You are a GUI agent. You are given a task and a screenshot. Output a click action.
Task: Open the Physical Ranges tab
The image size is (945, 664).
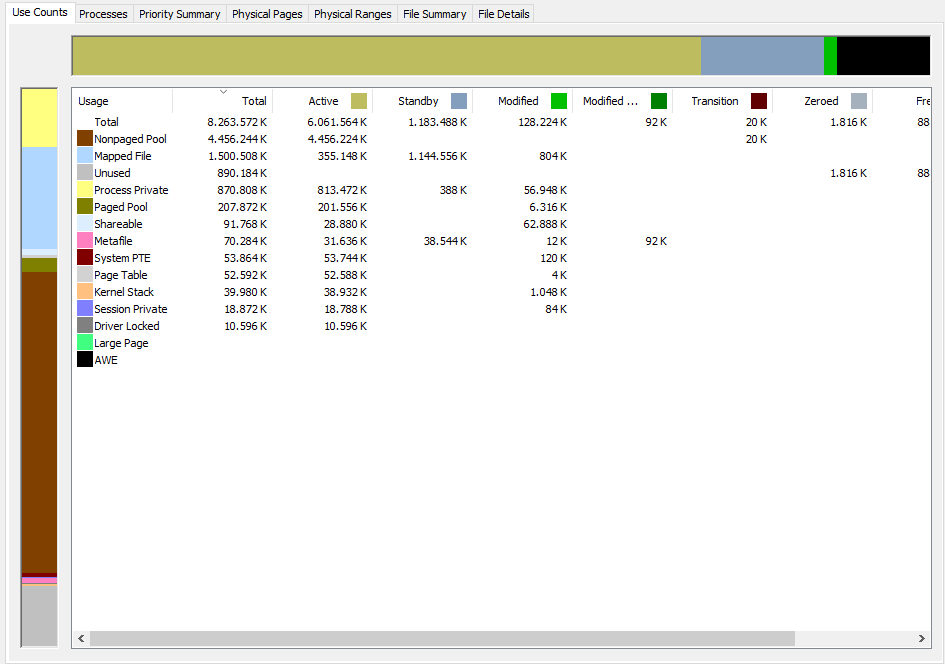point(353,14)
